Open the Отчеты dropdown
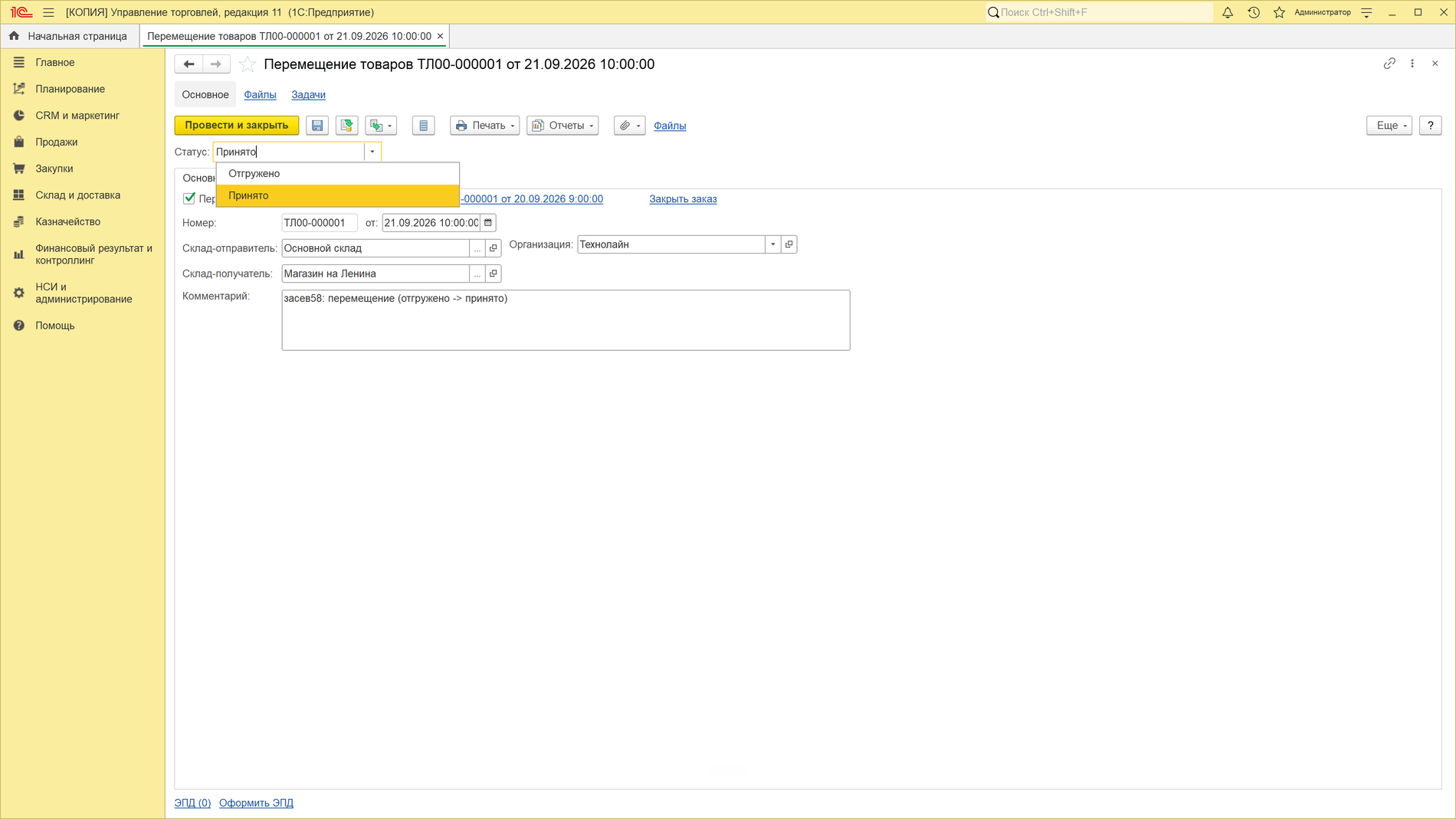Image resolution: width=1456 pixels, height=819 pixels. (563, 126)
